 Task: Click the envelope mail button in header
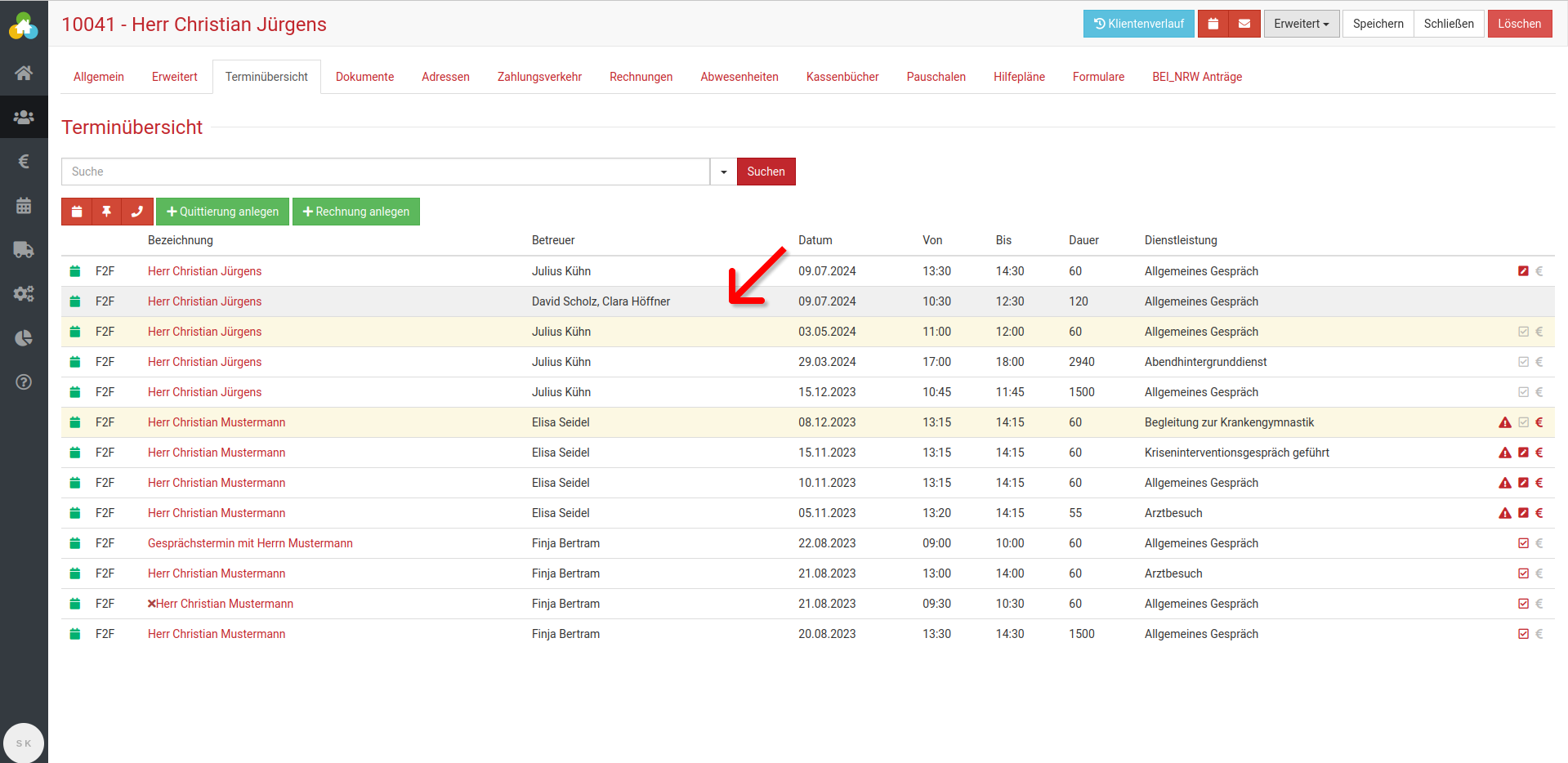[x=1244, y=24]
